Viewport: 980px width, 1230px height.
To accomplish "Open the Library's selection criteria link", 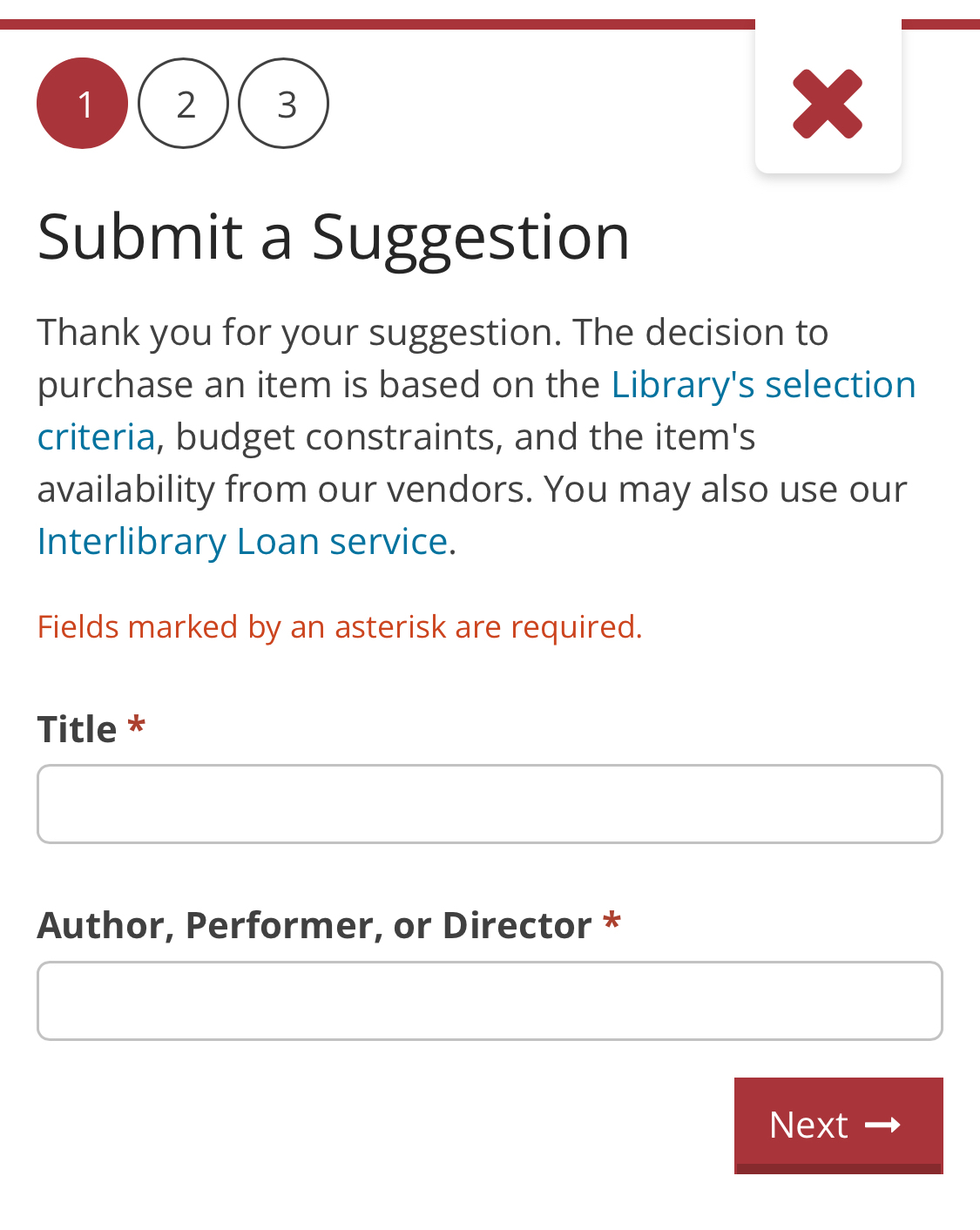I will click(763, 385).
